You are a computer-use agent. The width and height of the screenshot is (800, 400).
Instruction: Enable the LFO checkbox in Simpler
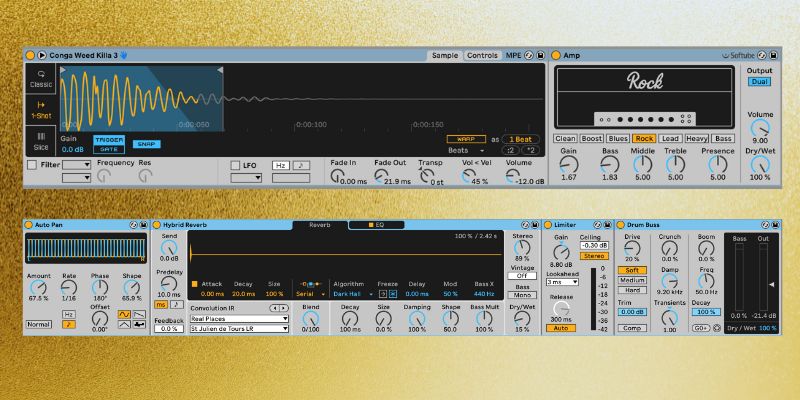235,165
